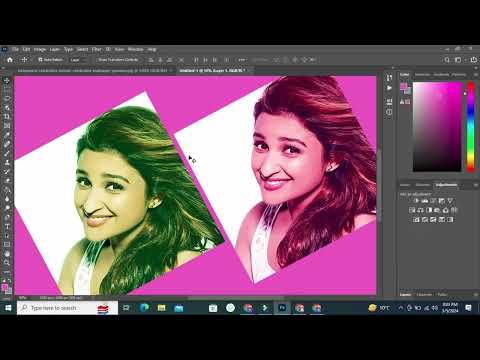This screenshot has width=480, height=360.
Task: Click the toolbox foreground color swatch
Action: 5,287
